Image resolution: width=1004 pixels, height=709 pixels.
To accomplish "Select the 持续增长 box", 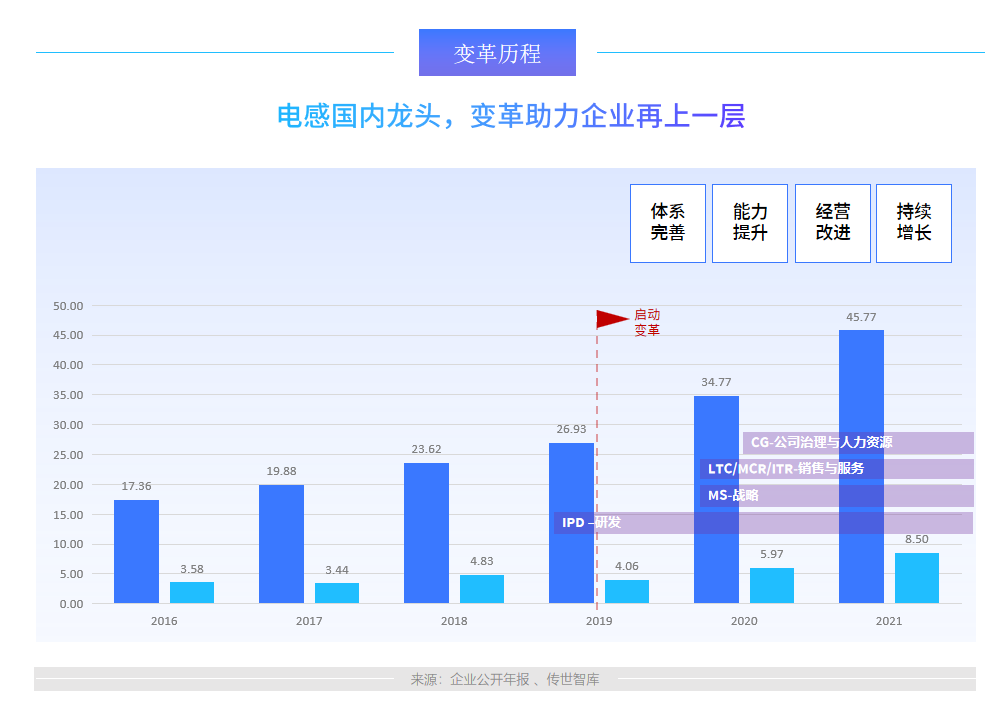I will click(913, 223).
